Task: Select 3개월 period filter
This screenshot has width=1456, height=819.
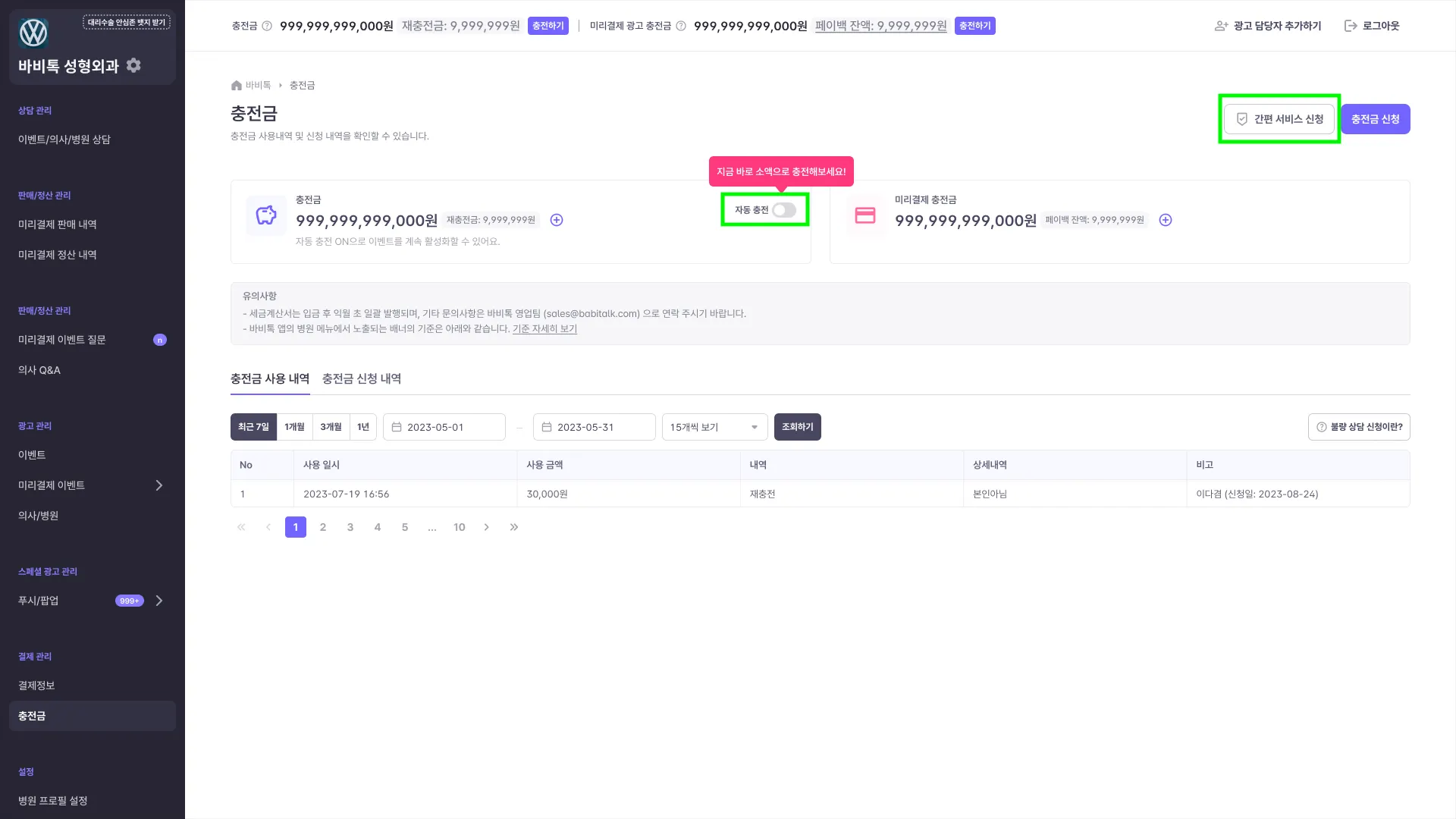Action: click(x=331, y=427)
